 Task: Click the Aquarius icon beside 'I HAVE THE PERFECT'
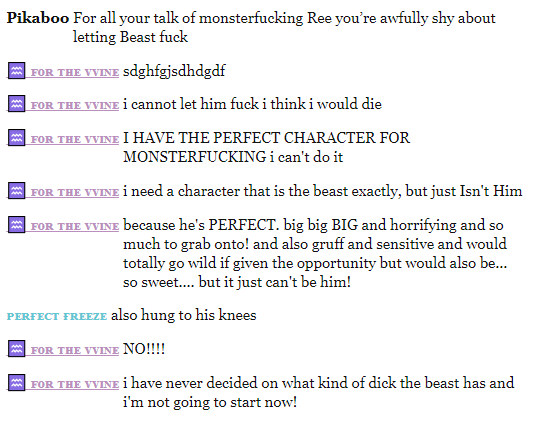pos(16,138)
